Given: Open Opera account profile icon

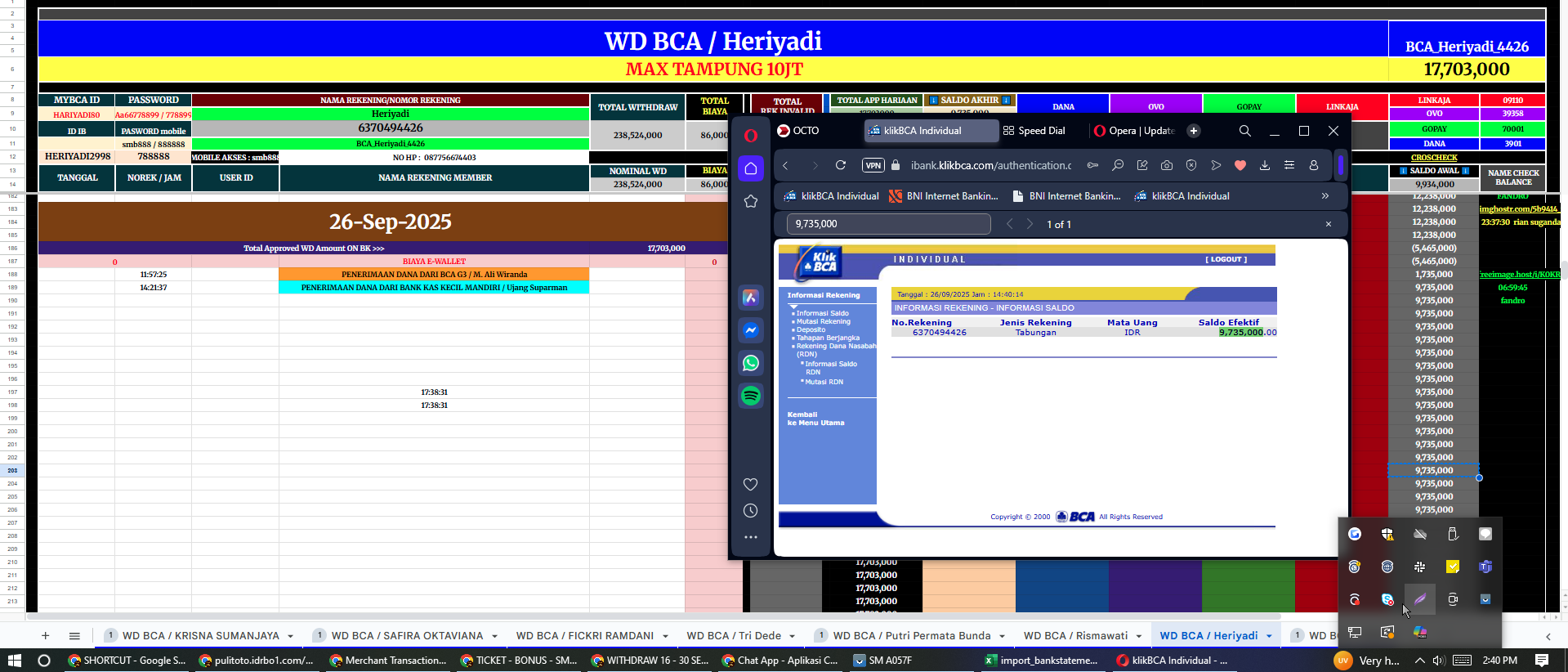Looking at the screenshot, I should [1313, 165].
